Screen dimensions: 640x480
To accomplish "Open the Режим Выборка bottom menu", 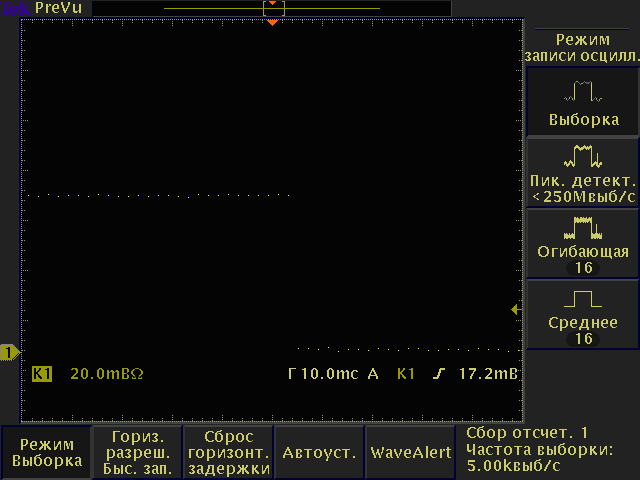I will click(x=47, y=452).
